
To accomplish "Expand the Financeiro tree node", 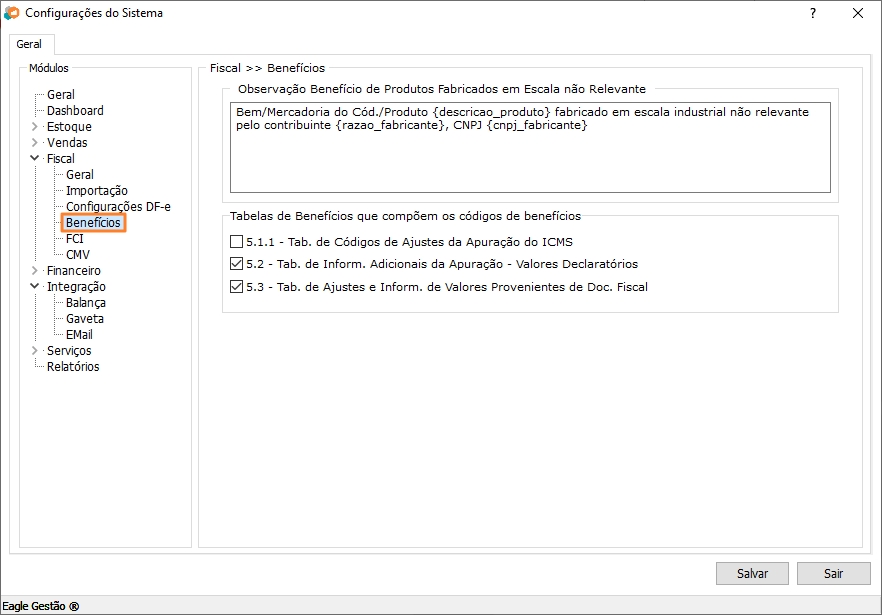I will pos(35,271).
